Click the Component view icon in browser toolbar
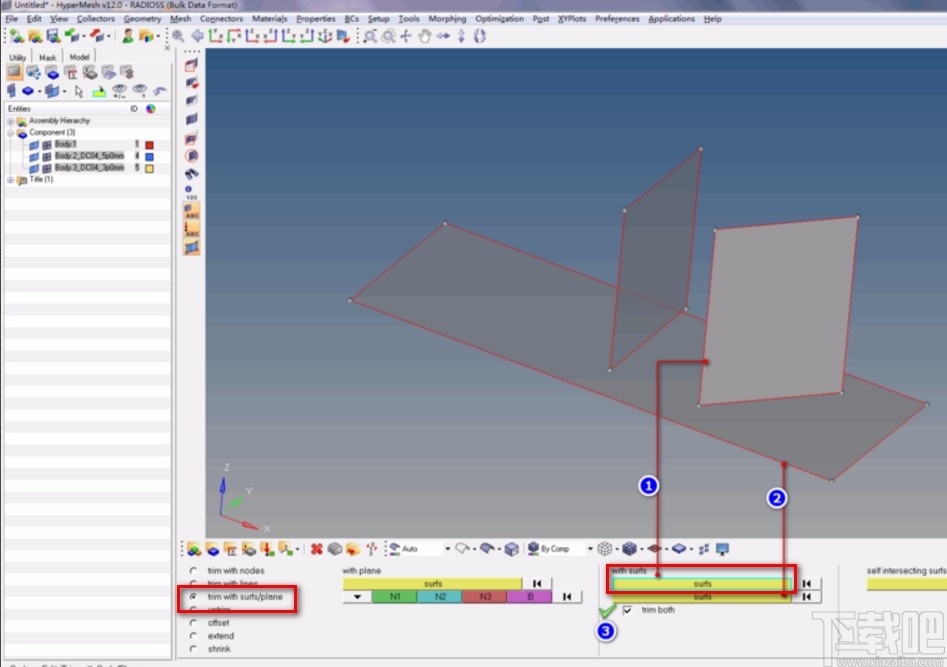The image size is (947, 667). point(53,73)
